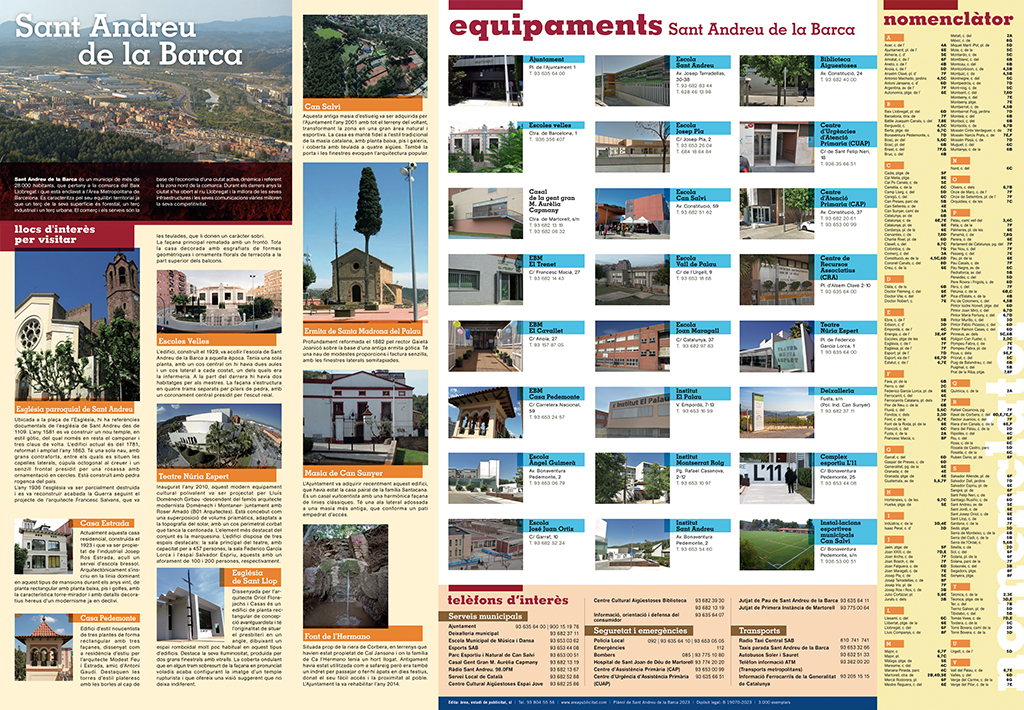Select the orange "Can Salvi" caption
The height and width of the screenshot is (710, 1024).
(x=362, y=105)
